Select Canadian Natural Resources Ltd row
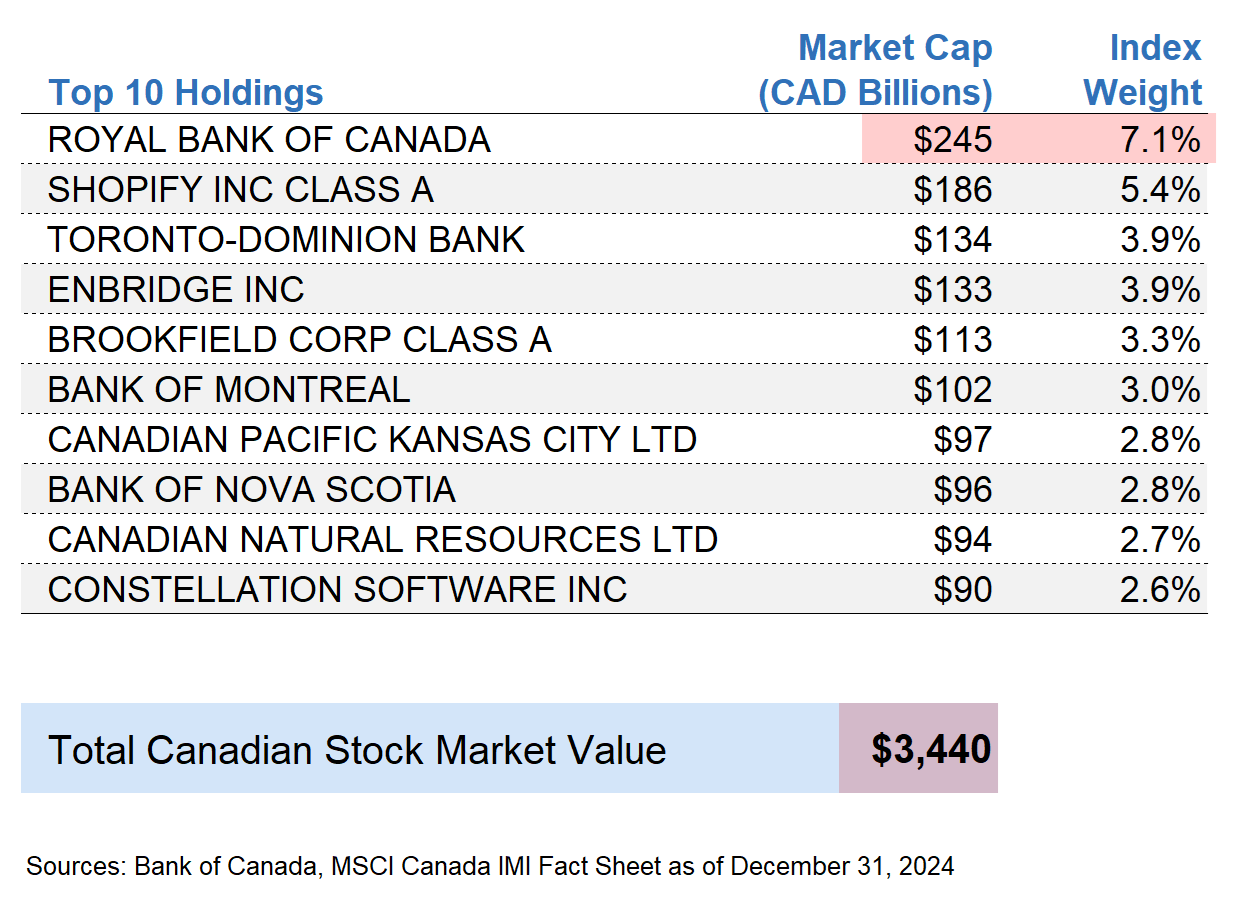 382,539
